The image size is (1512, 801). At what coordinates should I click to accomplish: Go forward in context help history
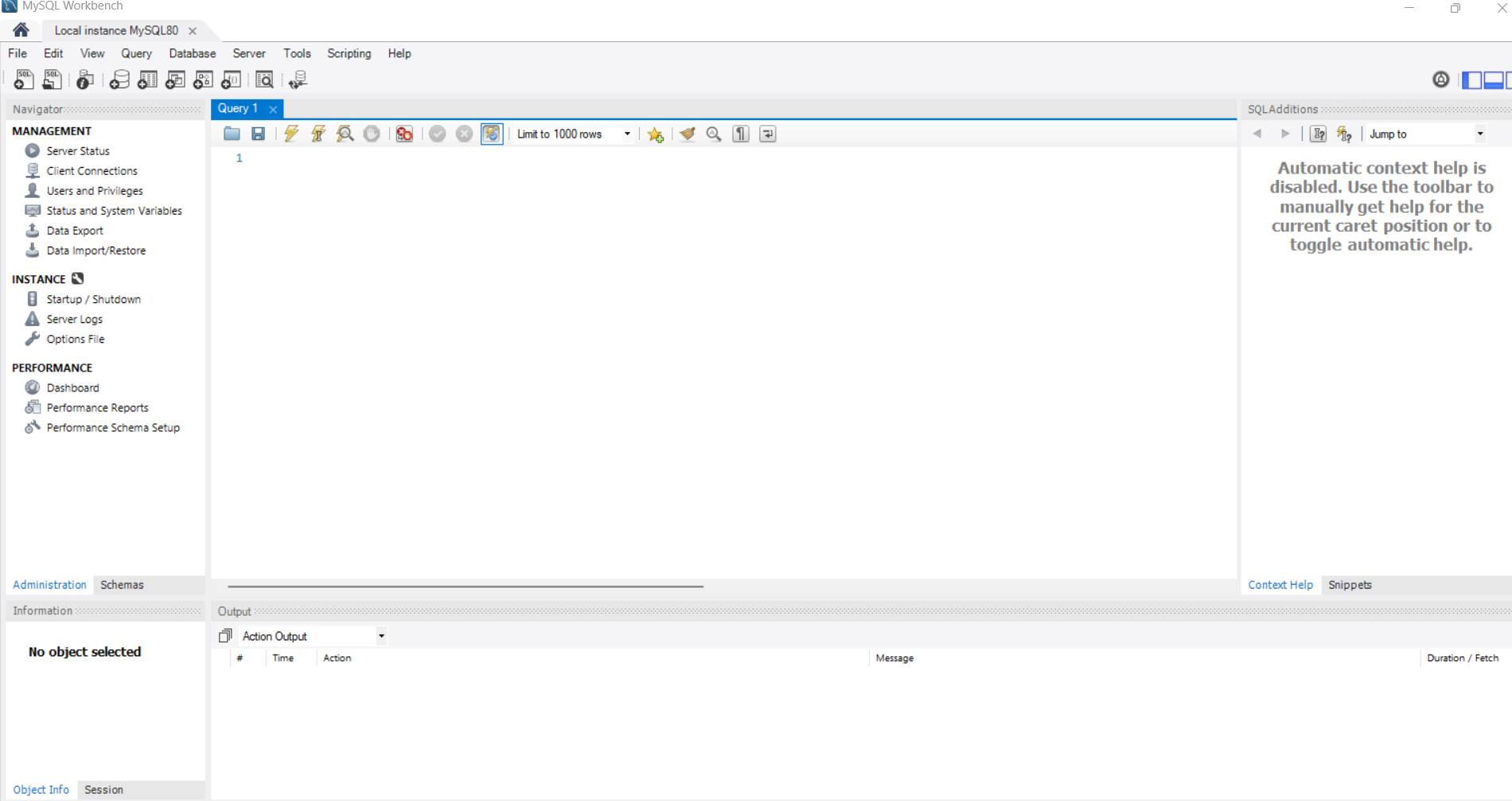[1284, 134]
